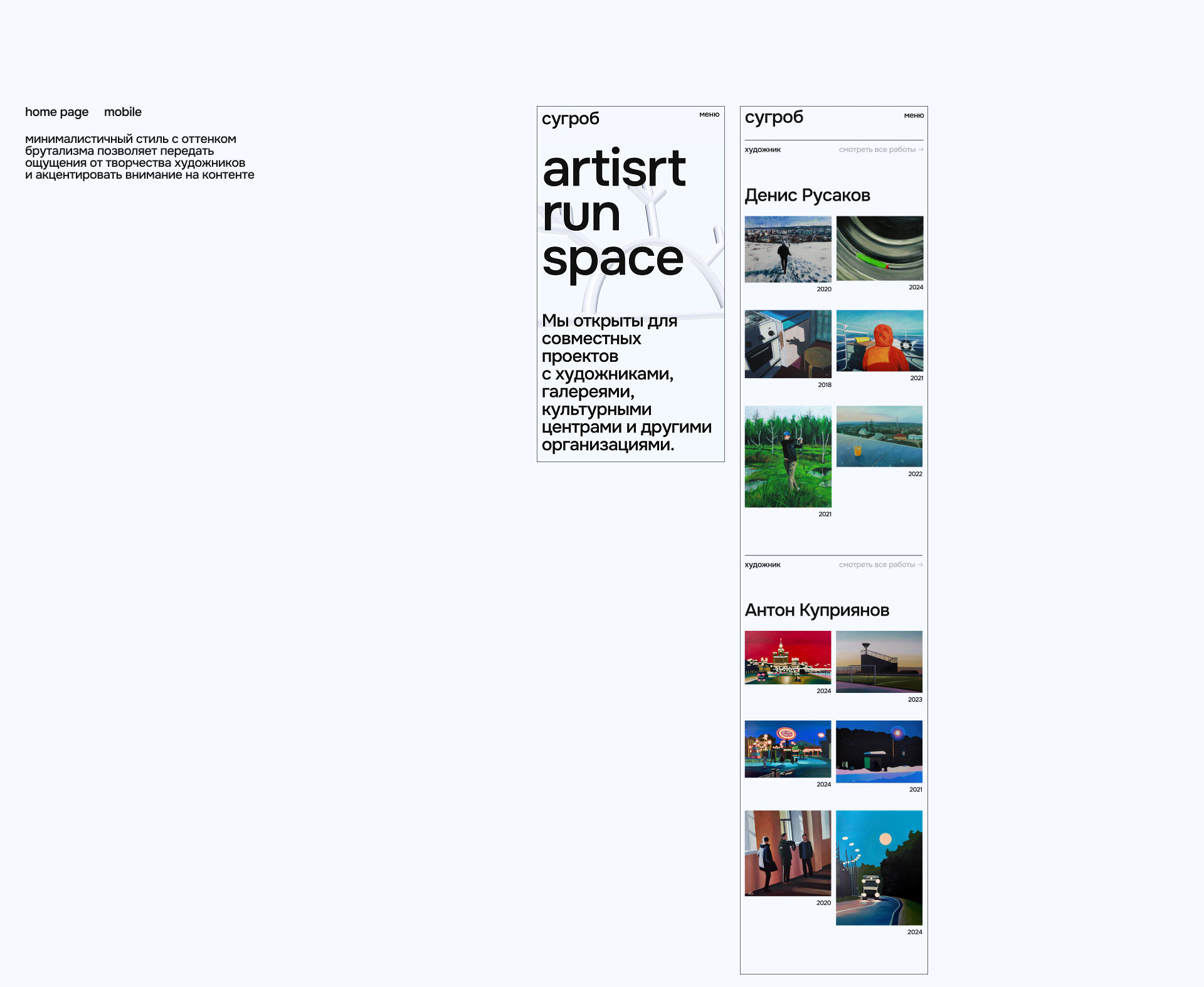This screenshot has height=987, width=1204.
Task: Open 'смотреть все работы' above Антон Куприянов
Action: [880, 565]
